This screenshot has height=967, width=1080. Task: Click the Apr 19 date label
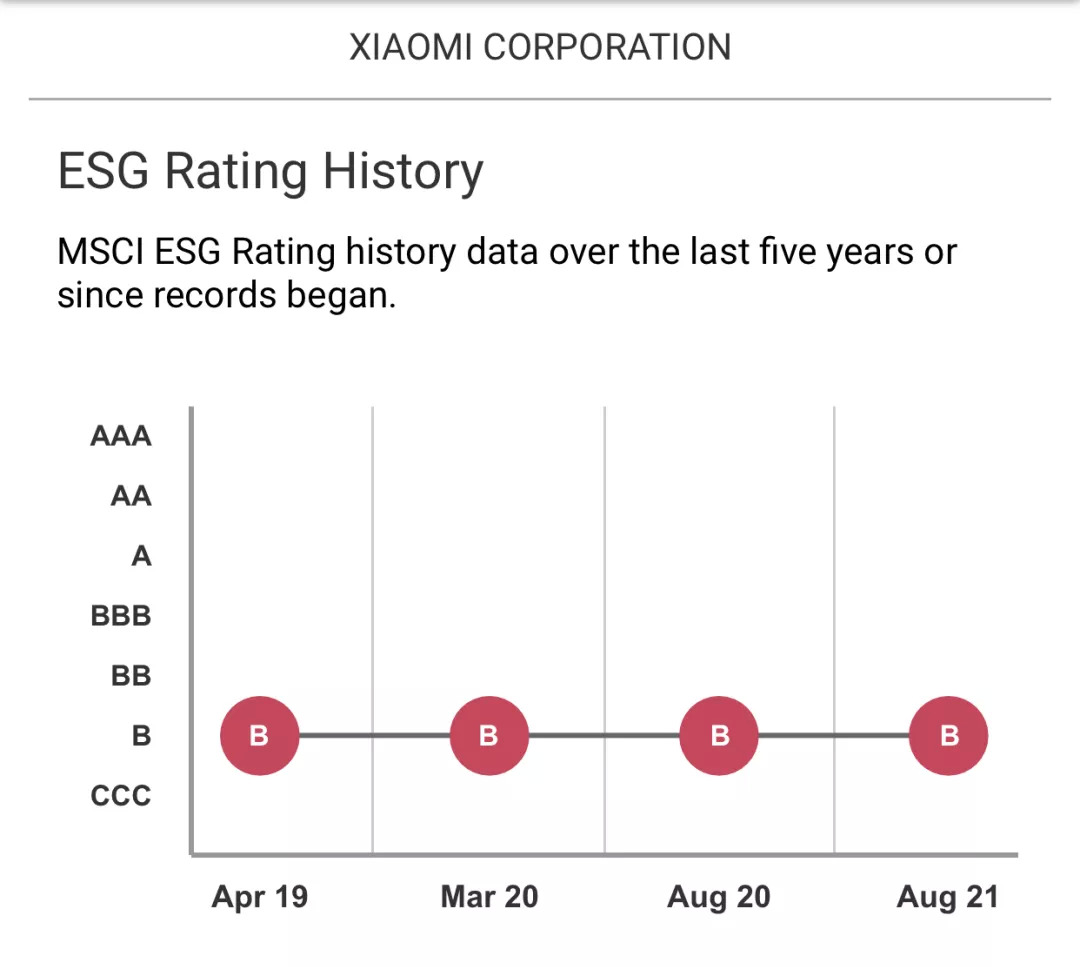coord(259,897)
